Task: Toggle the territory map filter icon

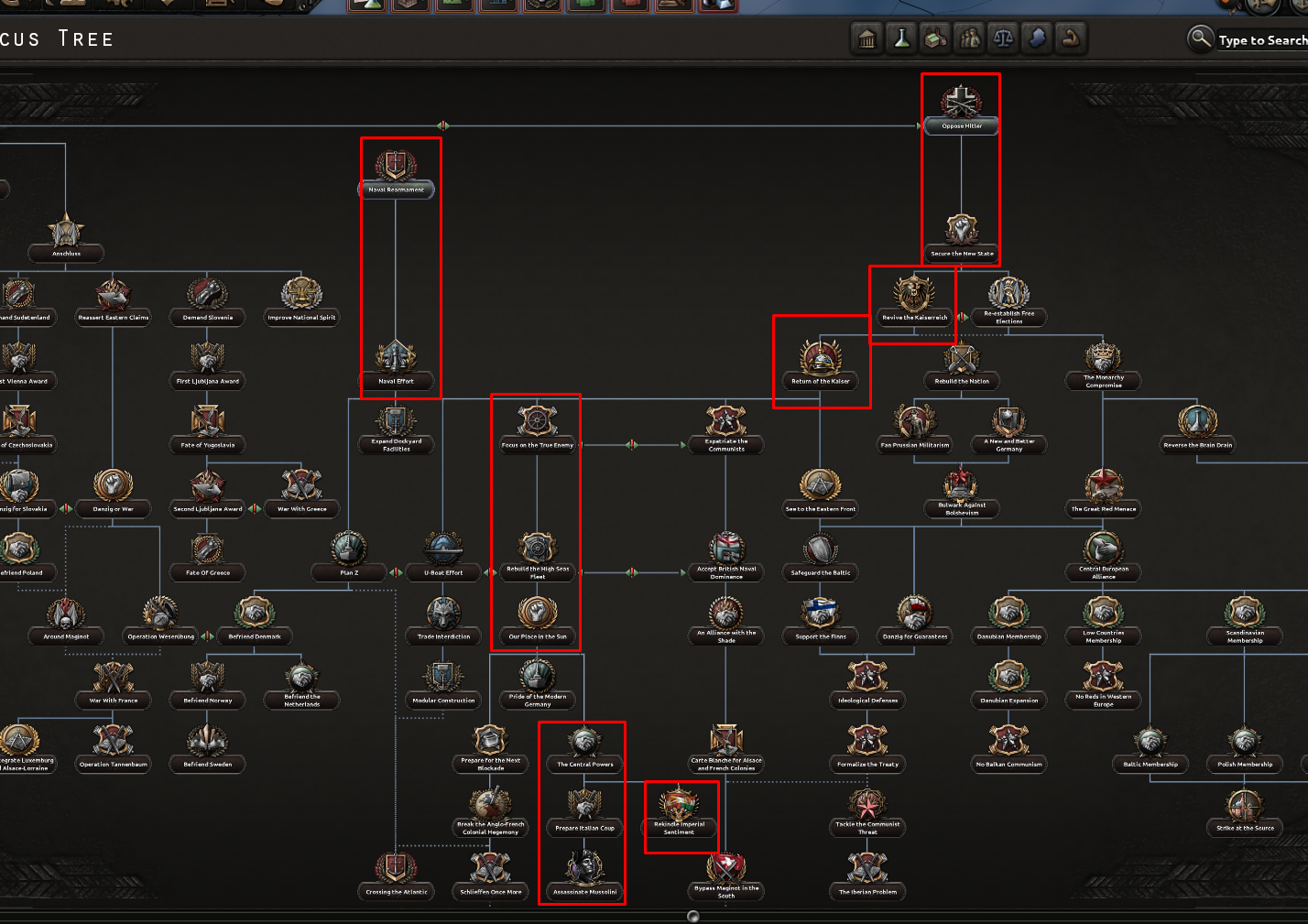Action: [1037, 38]
